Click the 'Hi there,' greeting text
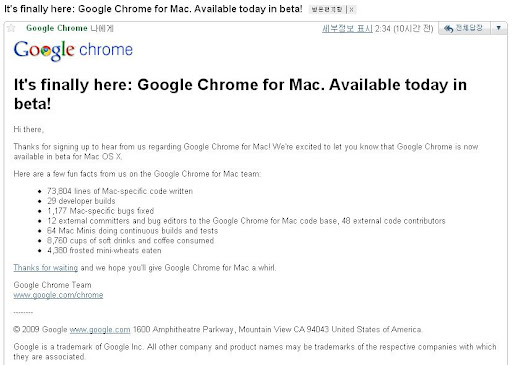Viewport: 512px width, 365px height. 29,129
